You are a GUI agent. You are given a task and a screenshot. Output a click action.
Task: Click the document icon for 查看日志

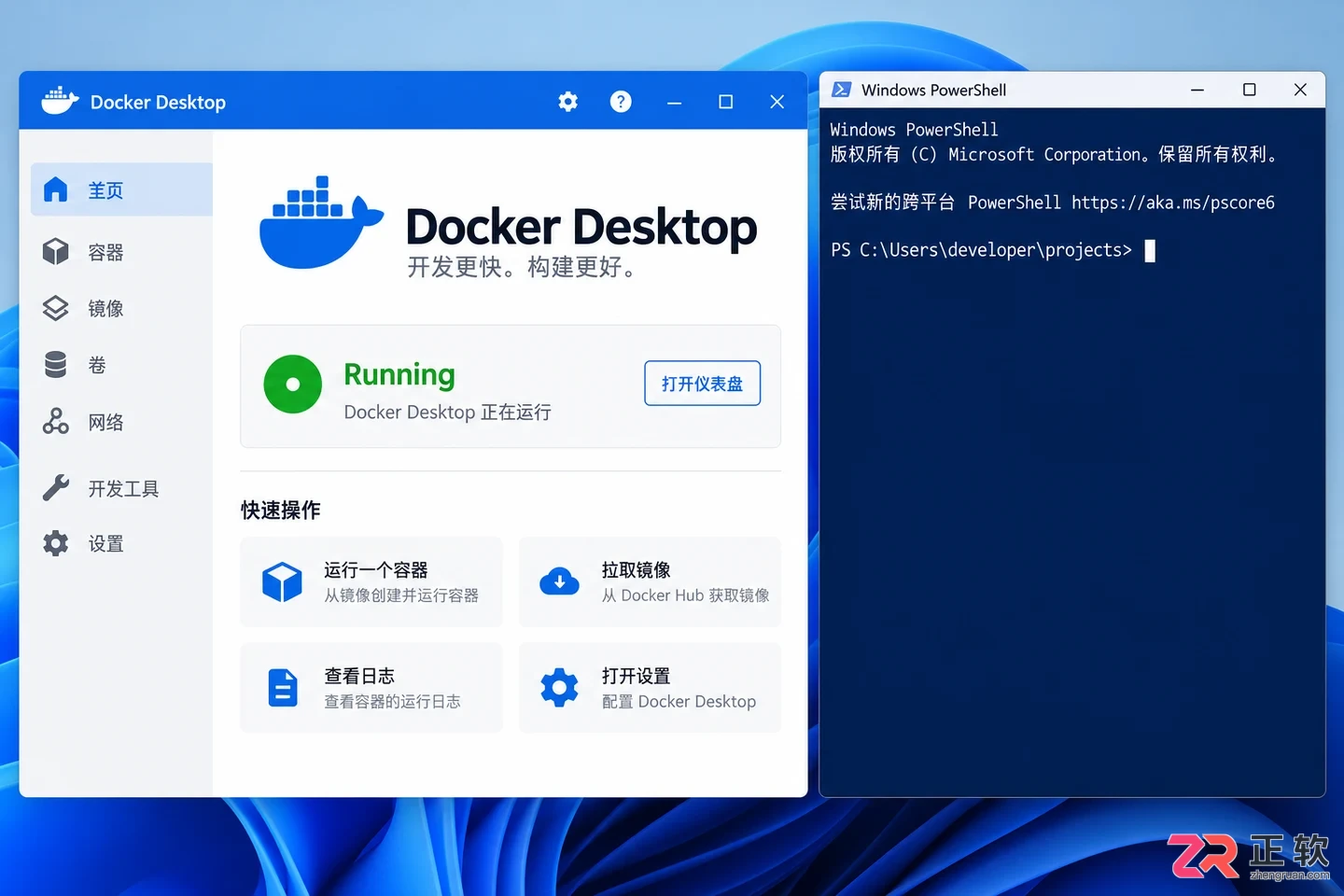283,688
